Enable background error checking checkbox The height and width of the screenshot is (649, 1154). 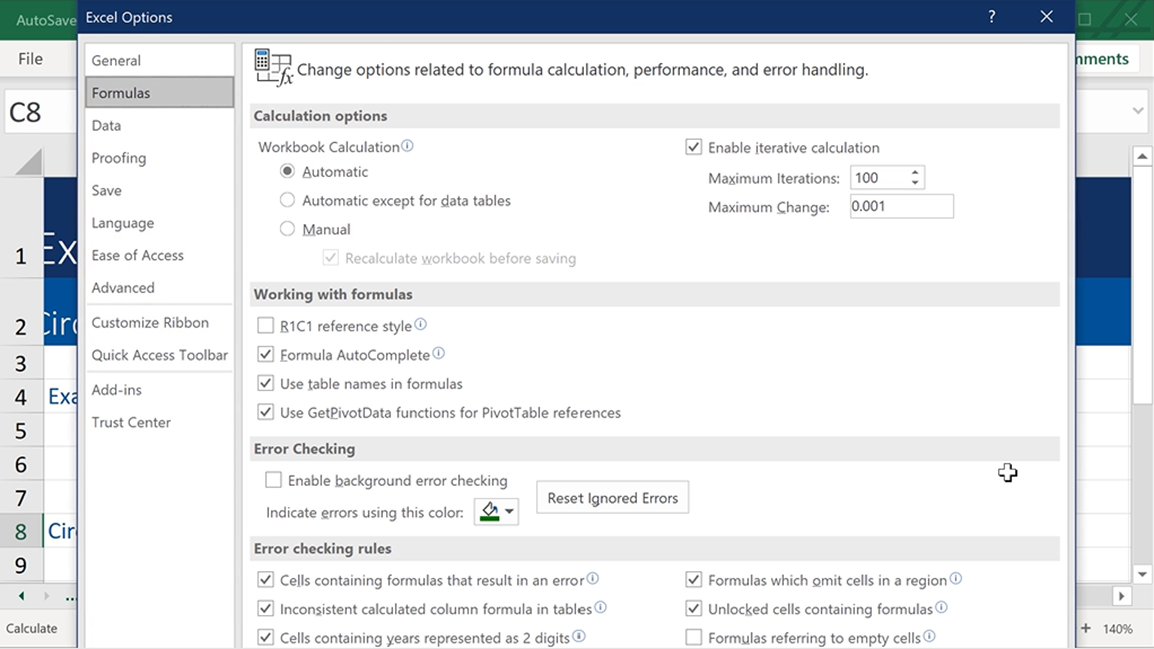(x=273, y=481)
